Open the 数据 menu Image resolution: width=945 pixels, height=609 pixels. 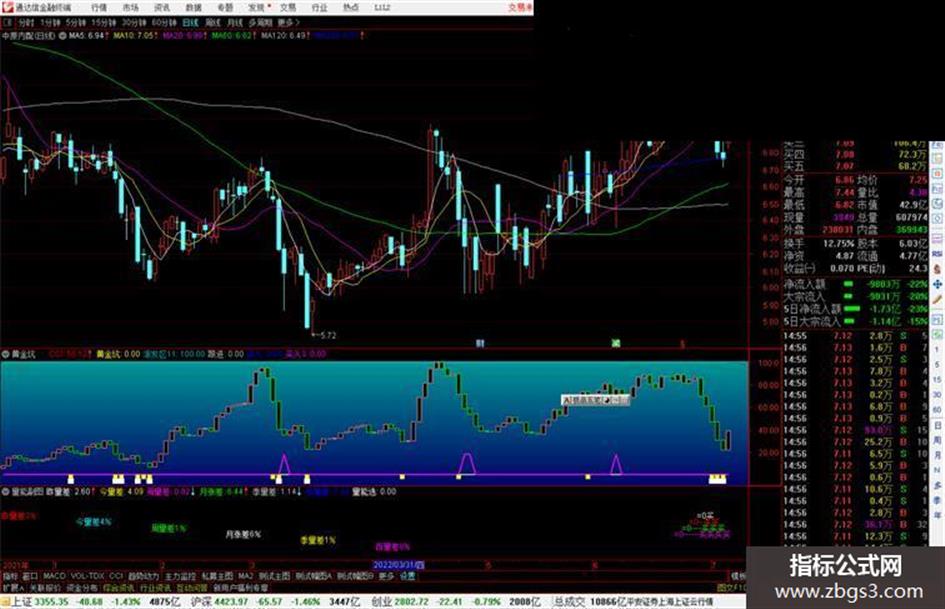point(193,7)
